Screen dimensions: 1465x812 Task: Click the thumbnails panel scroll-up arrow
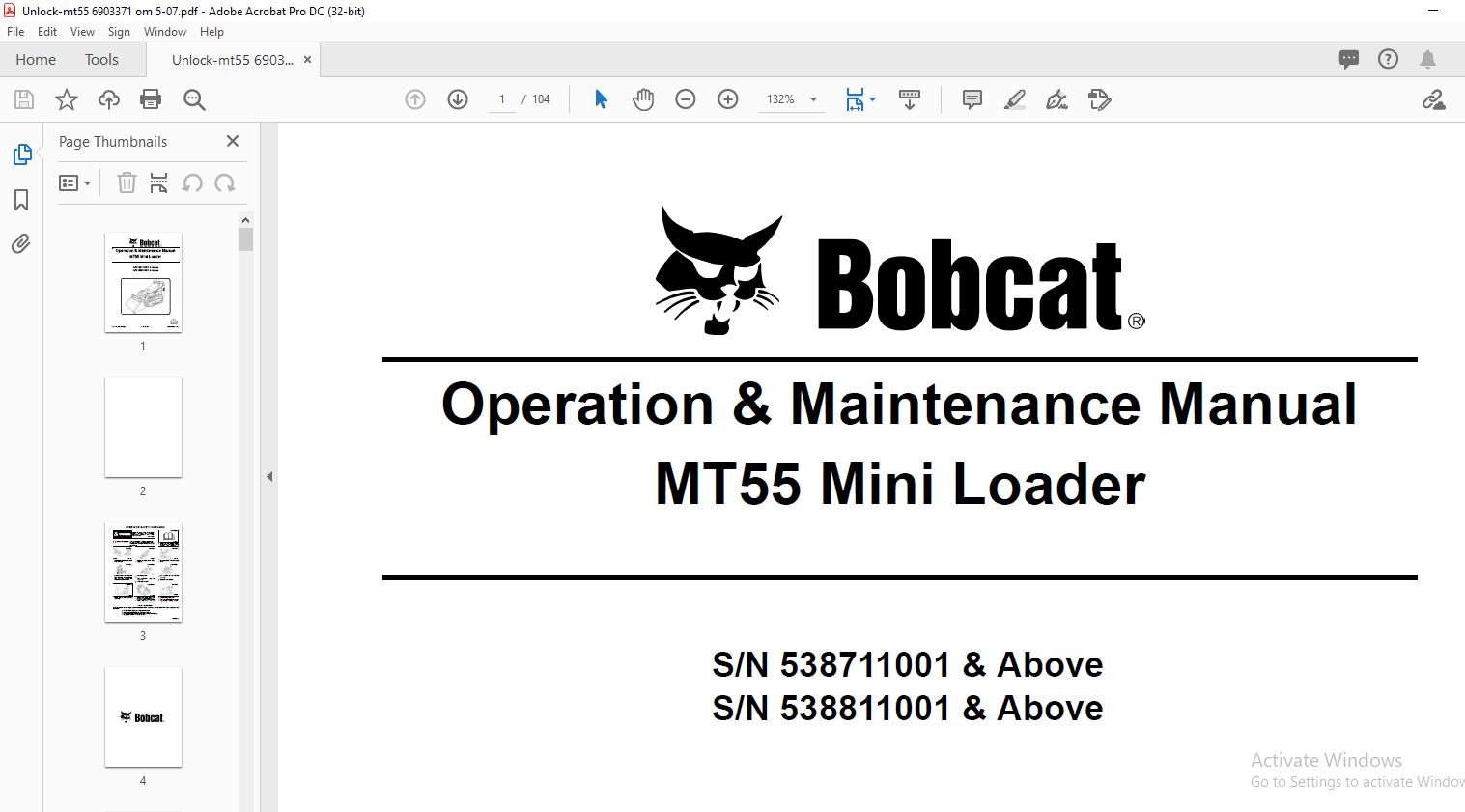245,220
